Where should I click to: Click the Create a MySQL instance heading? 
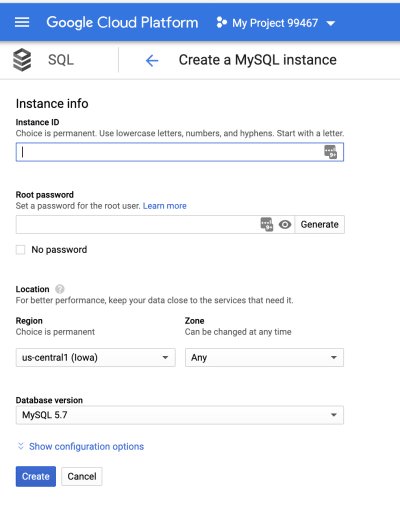[258, 60]
